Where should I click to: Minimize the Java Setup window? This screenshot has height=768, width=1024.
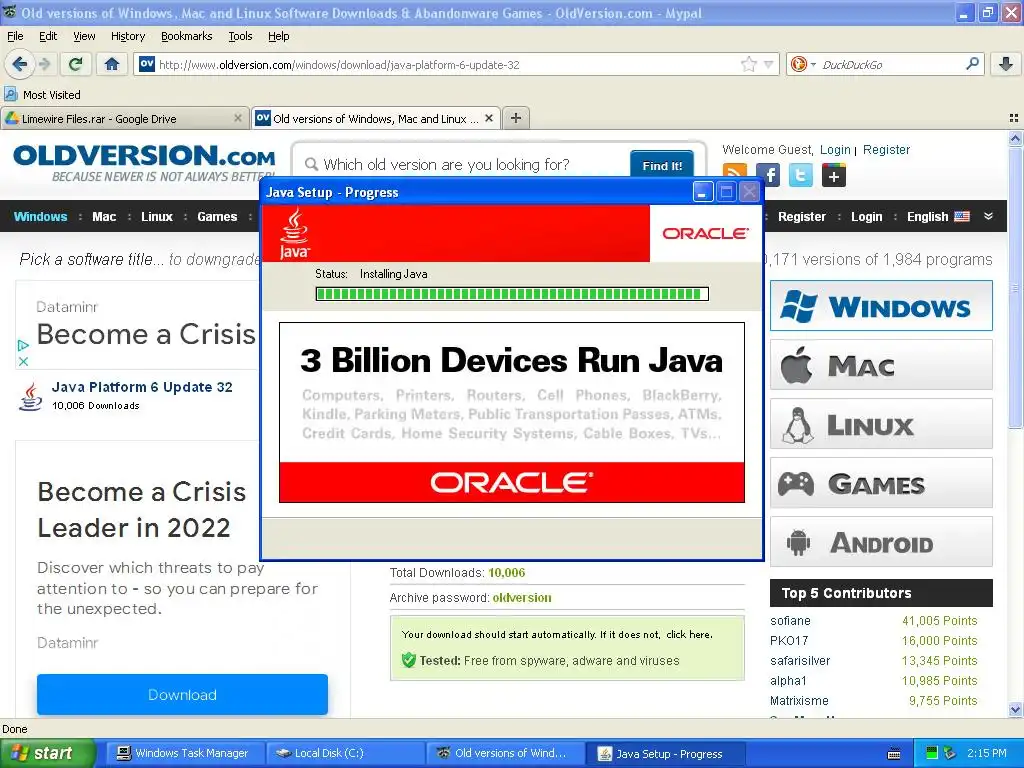coord(703,192)
